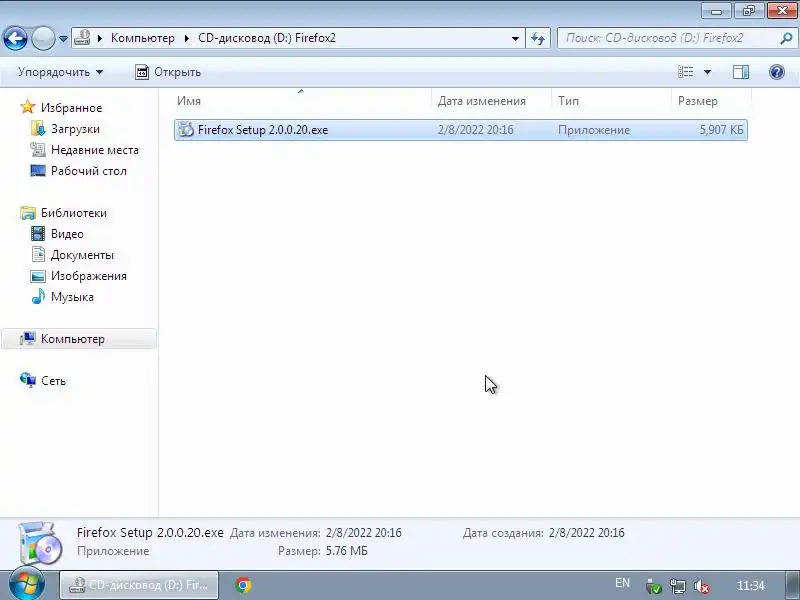This screenshot has height=600, width=800.
Task: Select Компьютер in the address breadcrumb
Action: point(142,38)
